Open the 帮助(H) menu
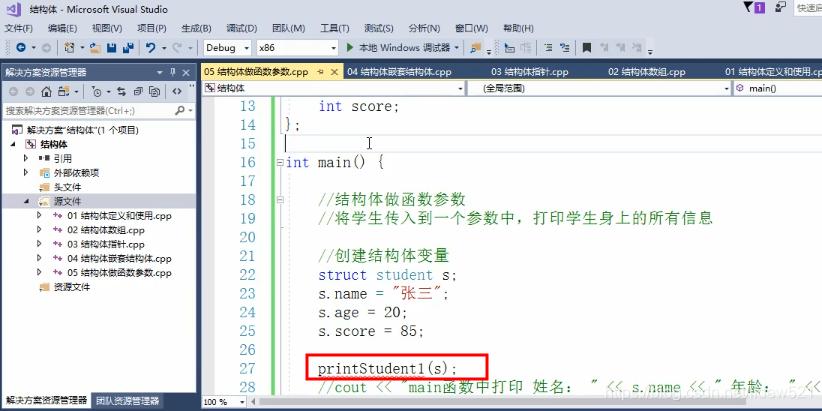822x411 pixels. point(518,28)
